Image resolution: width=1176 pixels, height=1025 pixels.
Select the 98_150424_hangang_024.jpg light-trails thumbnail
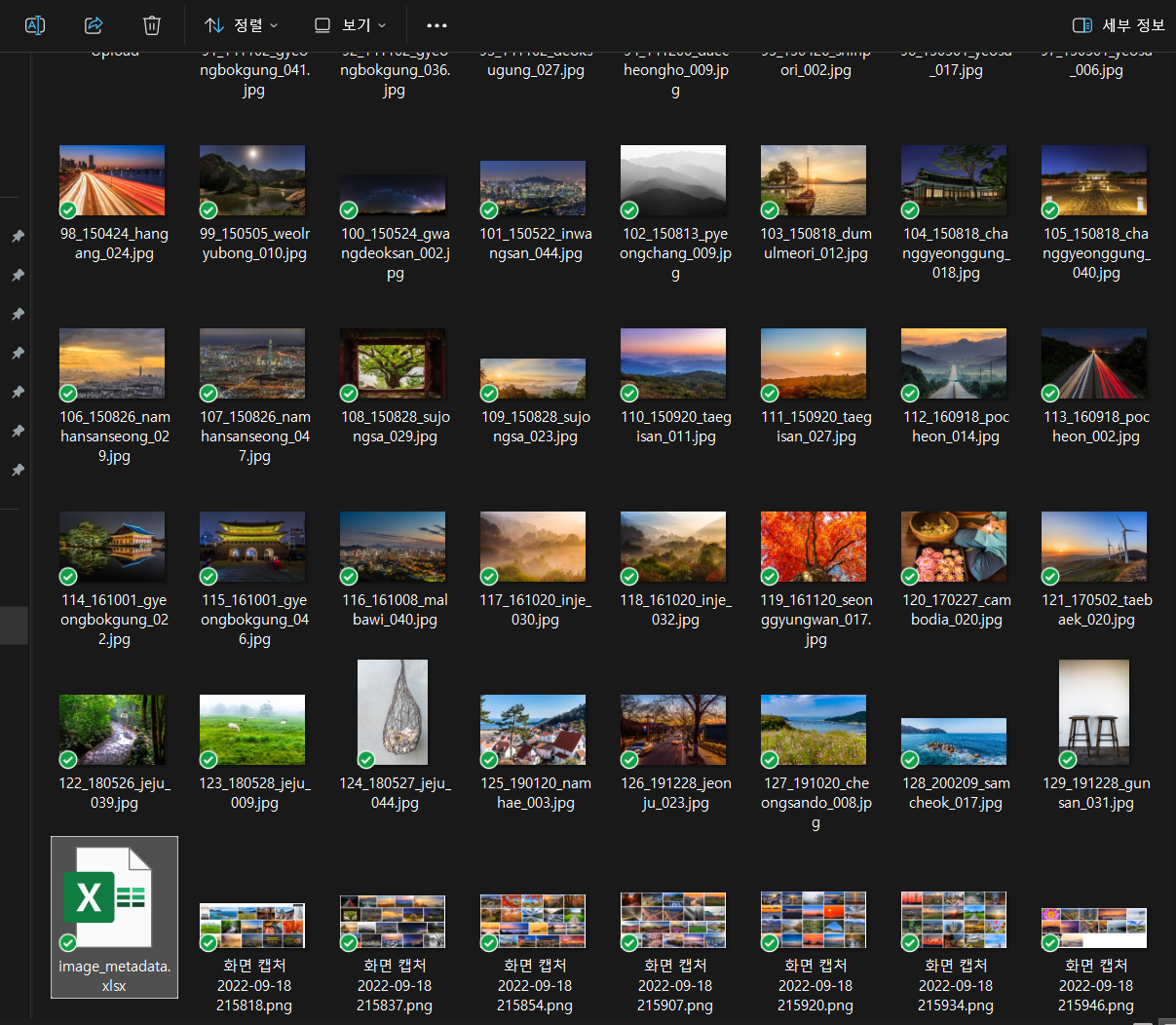pos(112,180)
